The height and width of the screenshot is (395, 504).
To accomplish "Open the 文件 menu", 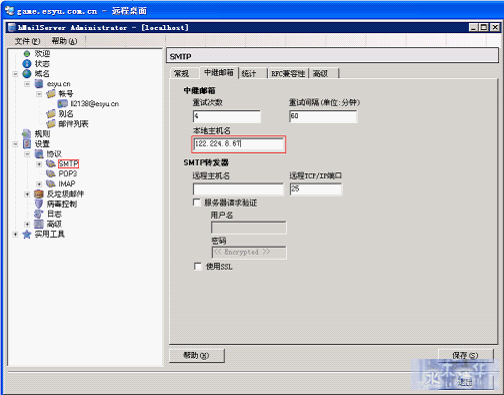I will pyautogui.click(x=27, y=41).
